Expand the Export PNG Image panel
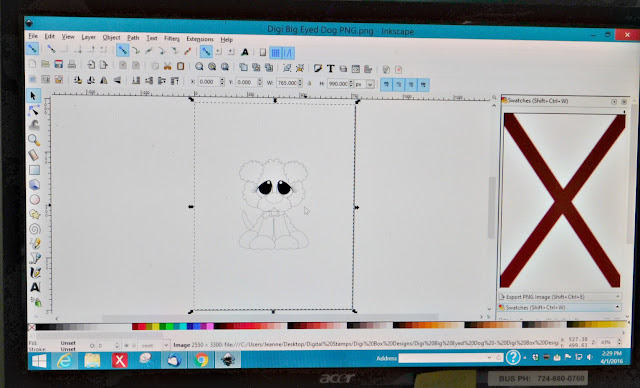 tap(560, 297)
